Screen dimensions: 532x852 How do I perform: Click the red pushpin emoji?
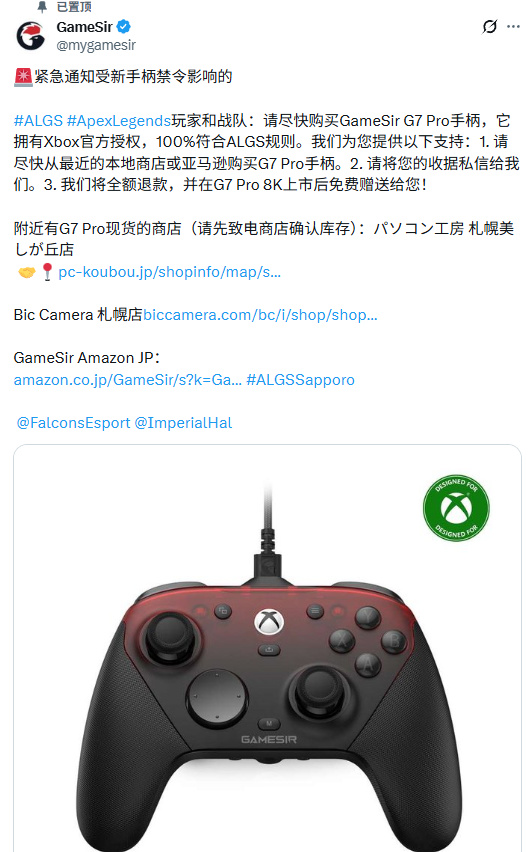(x=47, y=272)
